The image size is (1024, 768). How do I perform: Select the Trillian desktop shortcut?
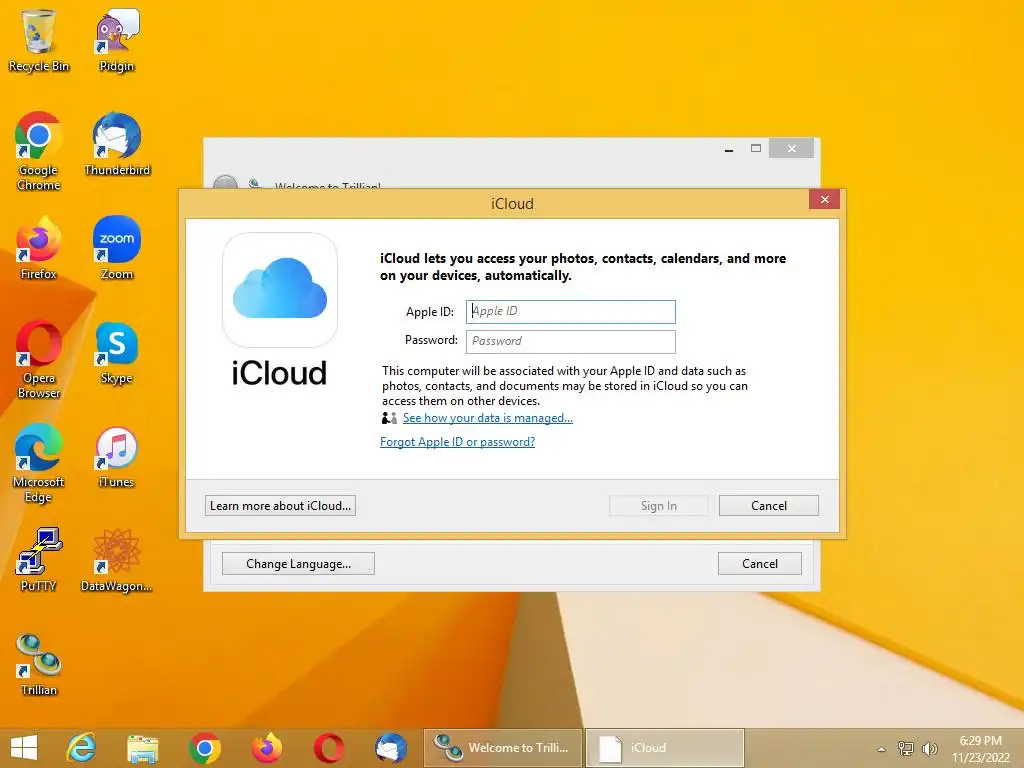coord(39,664)
